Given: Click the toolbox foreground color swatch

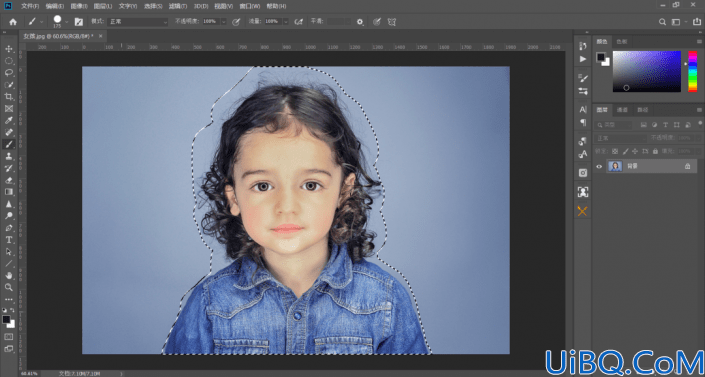Looking at the screenshot, I should pos(6,319).
